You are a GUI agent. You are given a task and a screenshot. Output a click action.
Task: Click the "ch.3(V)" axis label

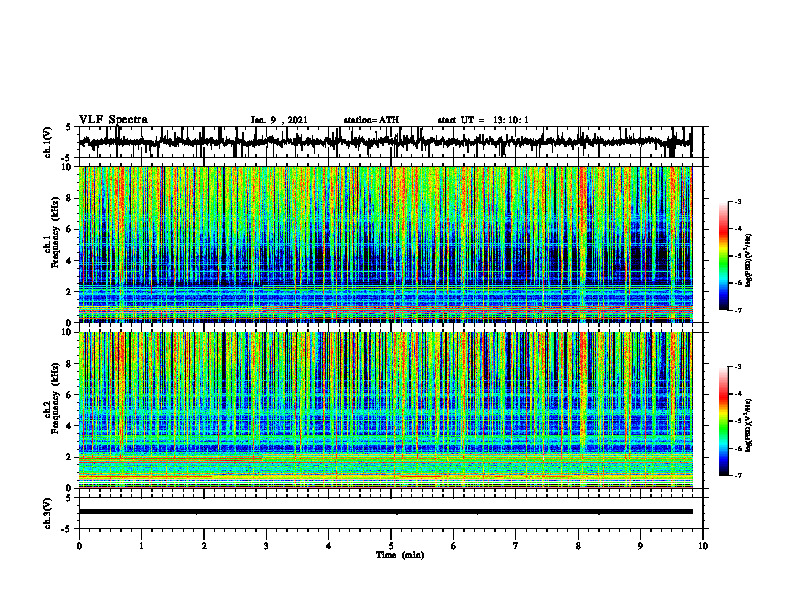coord(48,513)
